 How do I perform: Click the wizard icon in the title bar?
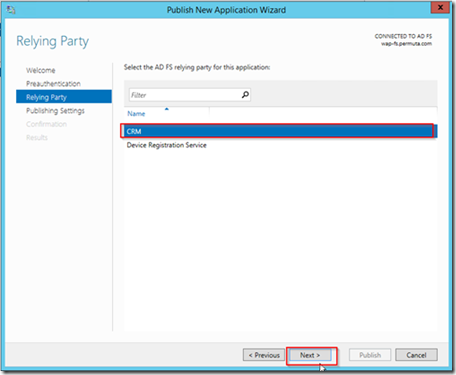click(x=11, y=10)
